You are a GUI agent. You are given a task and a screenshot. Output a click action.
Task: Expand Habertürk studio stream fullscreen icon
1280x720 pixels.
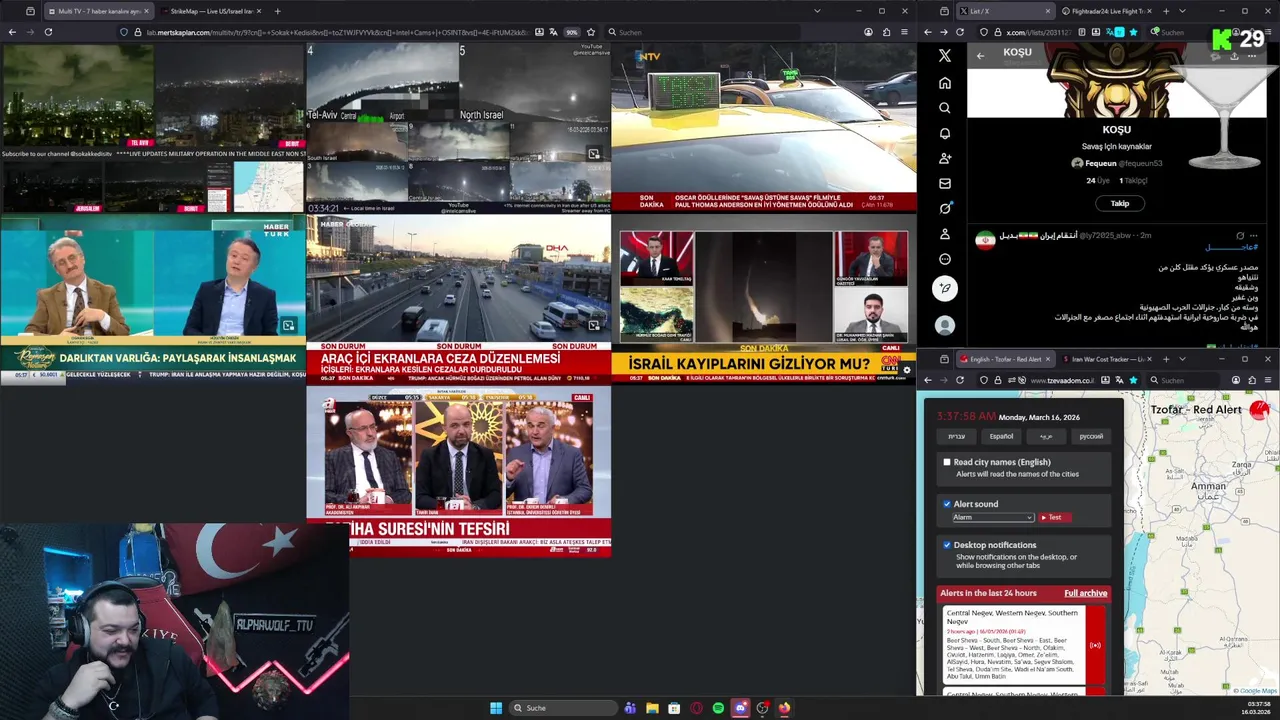pyautogui.click(x=288, y=325)
